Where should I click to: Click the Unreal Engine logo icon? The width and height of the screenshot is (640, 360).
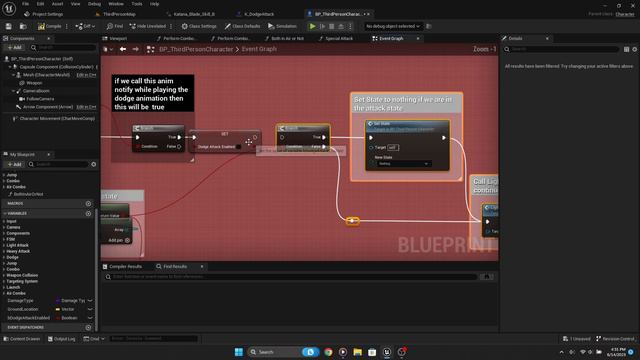pos(9,9)
